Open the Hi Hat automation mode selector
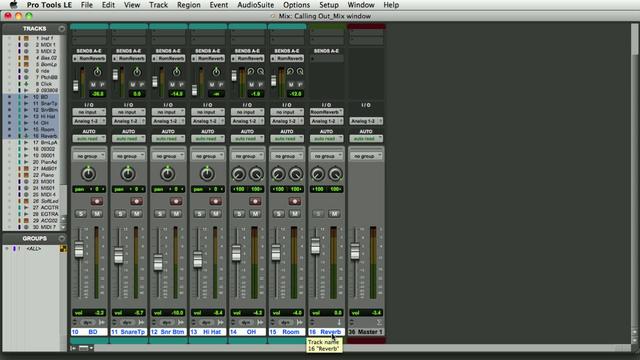Screen dimensions: 640x360 [x=208, y=139]
